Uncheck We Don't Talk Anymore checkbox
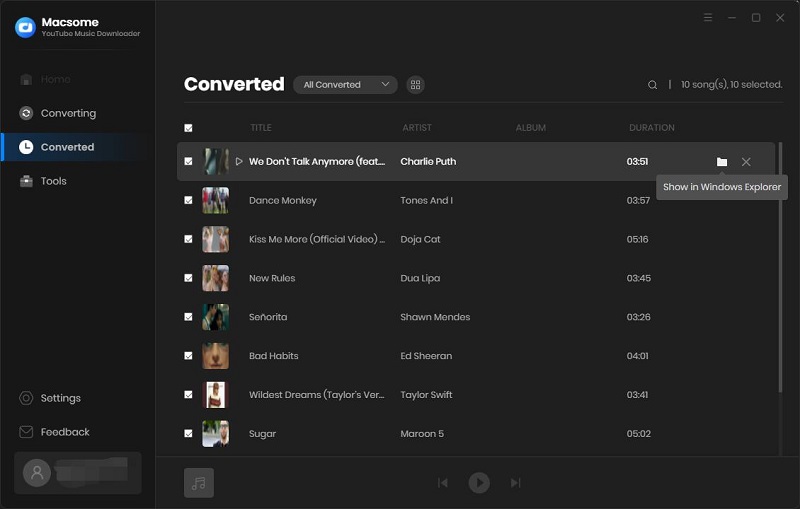The image size is (800, 509). (188, 161)
